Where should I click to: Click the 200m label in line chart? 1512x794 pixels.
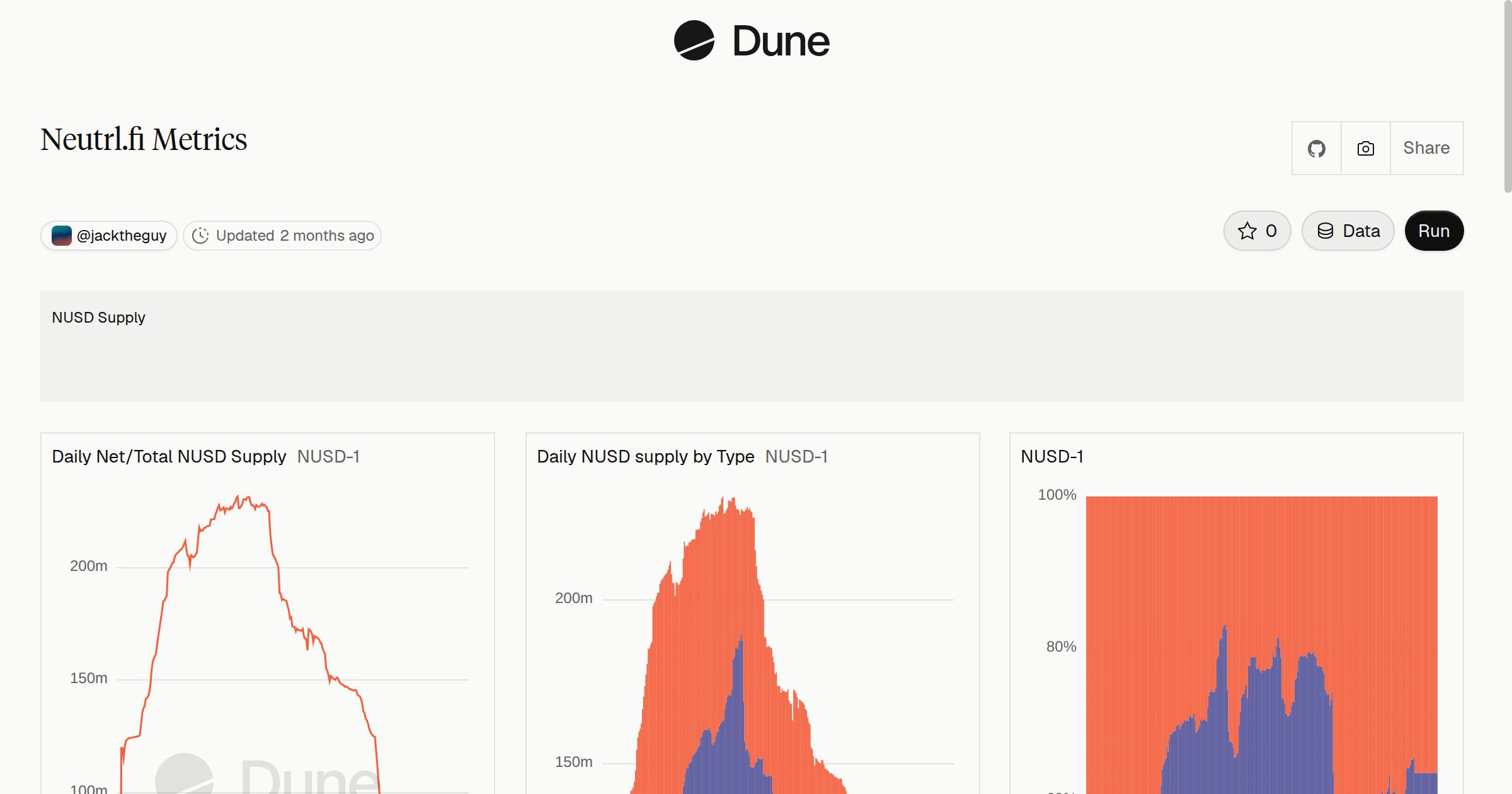tap(88, 566)
